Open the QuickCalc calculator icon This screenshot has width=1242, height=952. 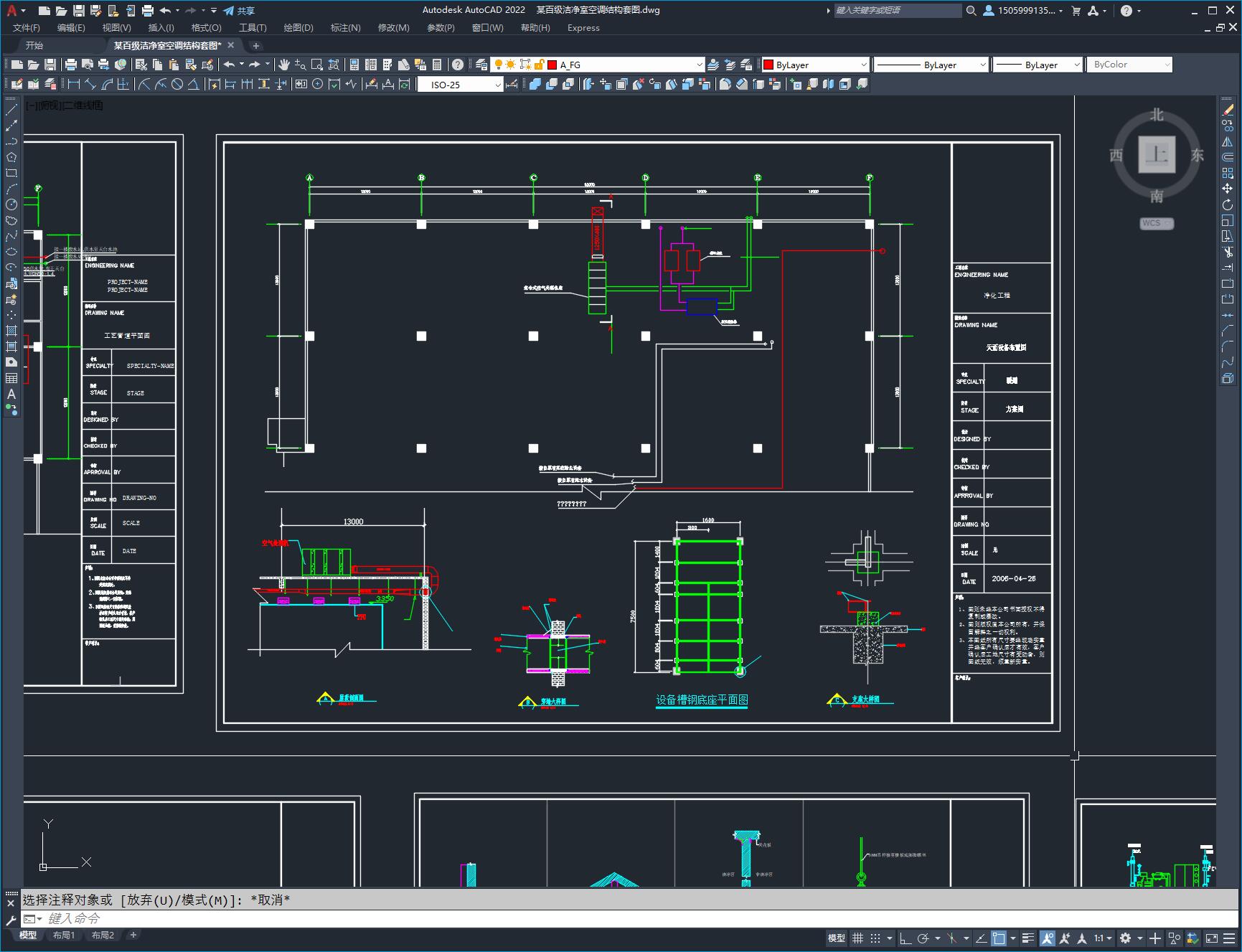click(437, 65)
